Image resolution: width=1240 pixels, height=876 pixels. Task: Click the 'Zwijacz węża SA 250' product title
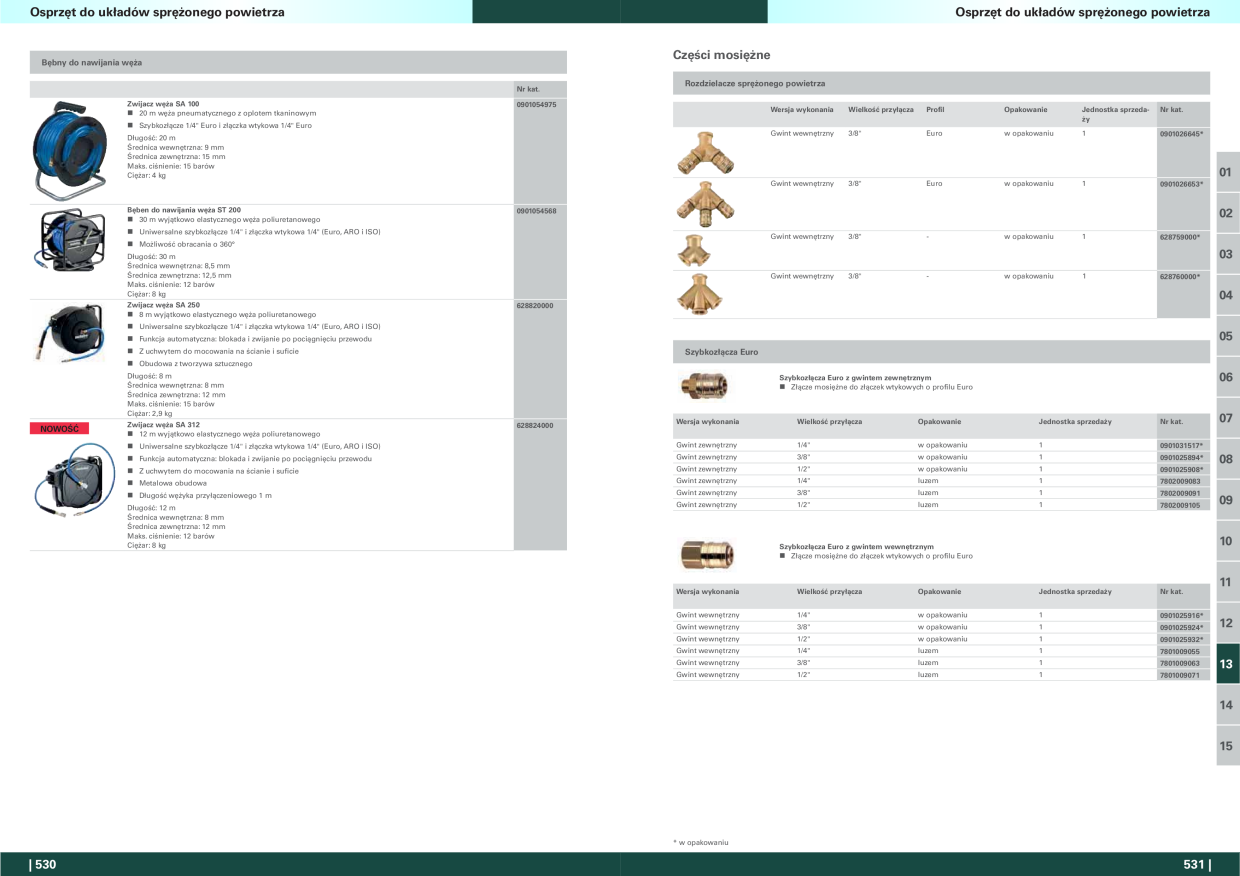click(163, 305)
